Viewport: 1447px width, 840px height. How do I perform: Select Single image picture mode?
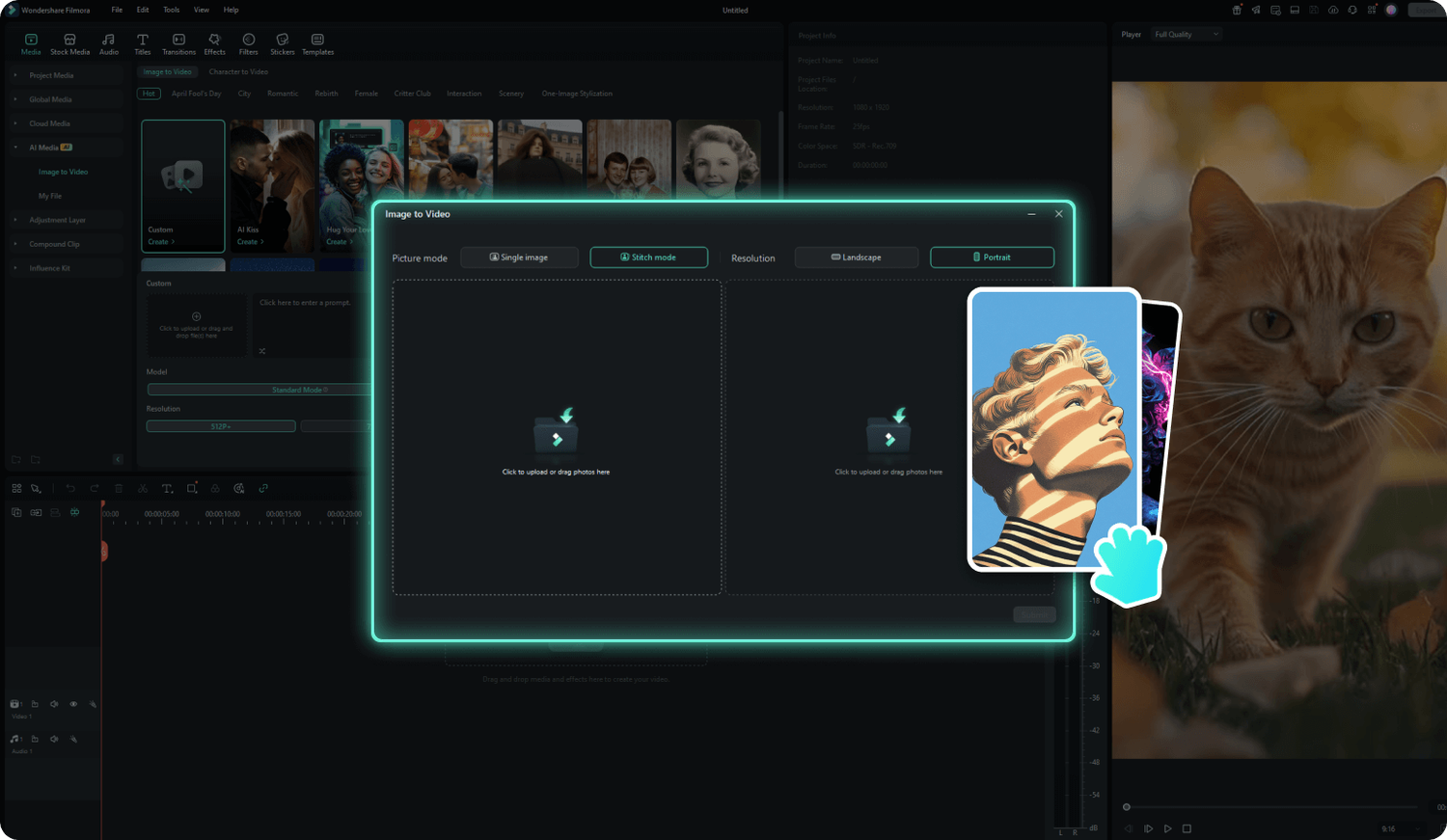coord(519,257)
